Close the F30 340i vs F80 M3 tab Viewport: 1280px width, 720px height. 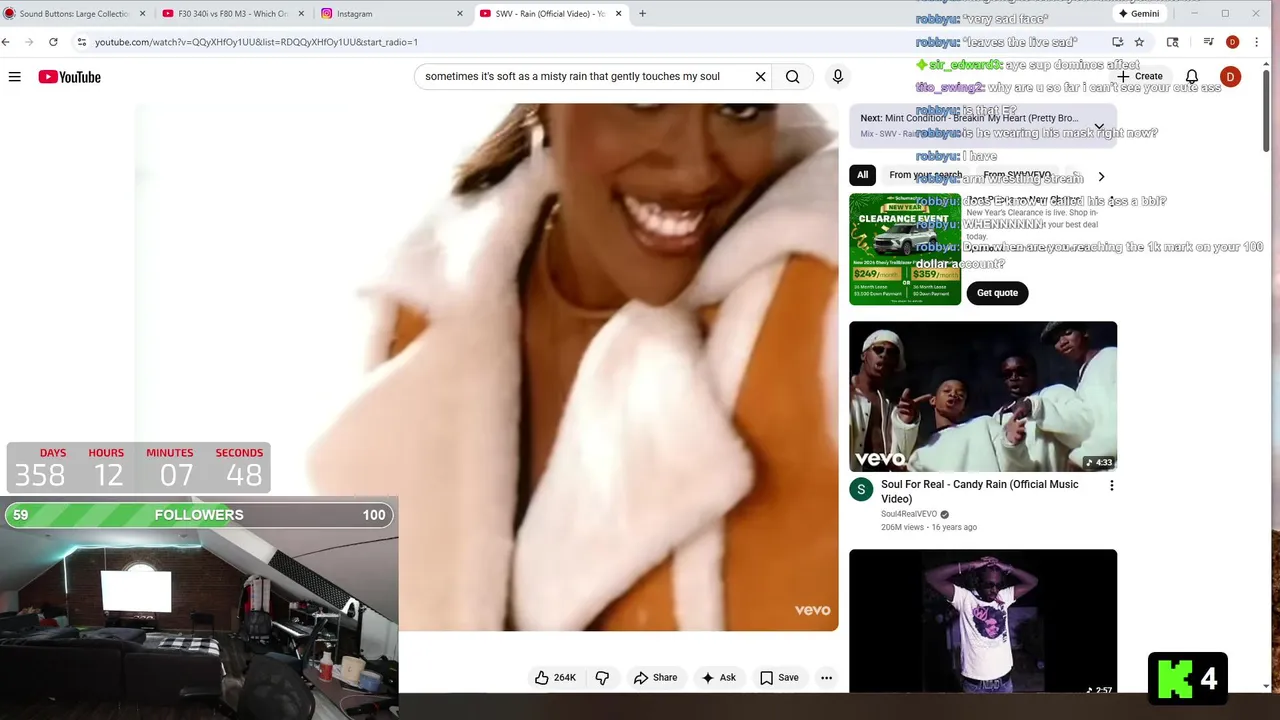[301, 14]
